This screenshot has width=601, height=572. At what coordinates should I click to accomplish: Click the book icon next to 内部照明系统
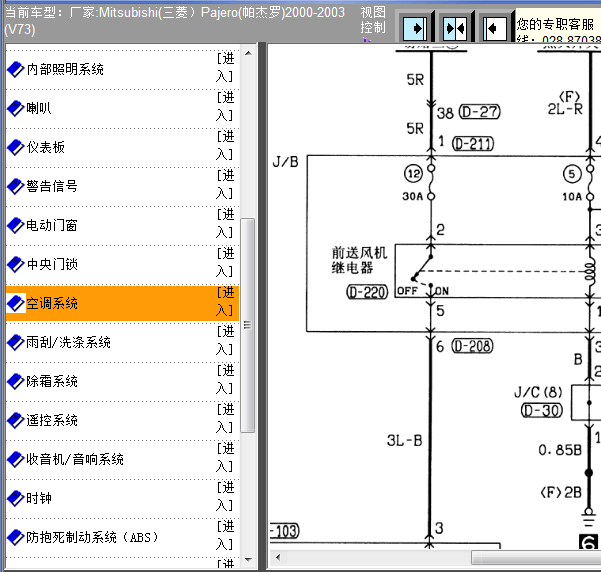tap(15, 69)
